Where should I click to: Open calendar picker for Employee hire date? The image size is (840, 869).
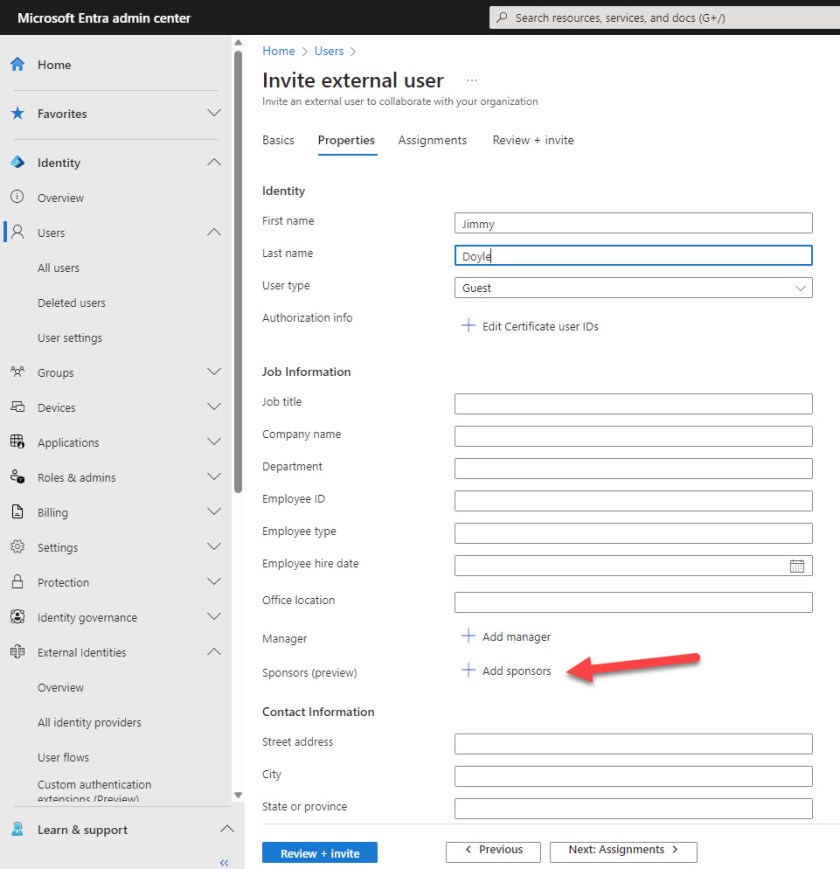click(797, 566)
